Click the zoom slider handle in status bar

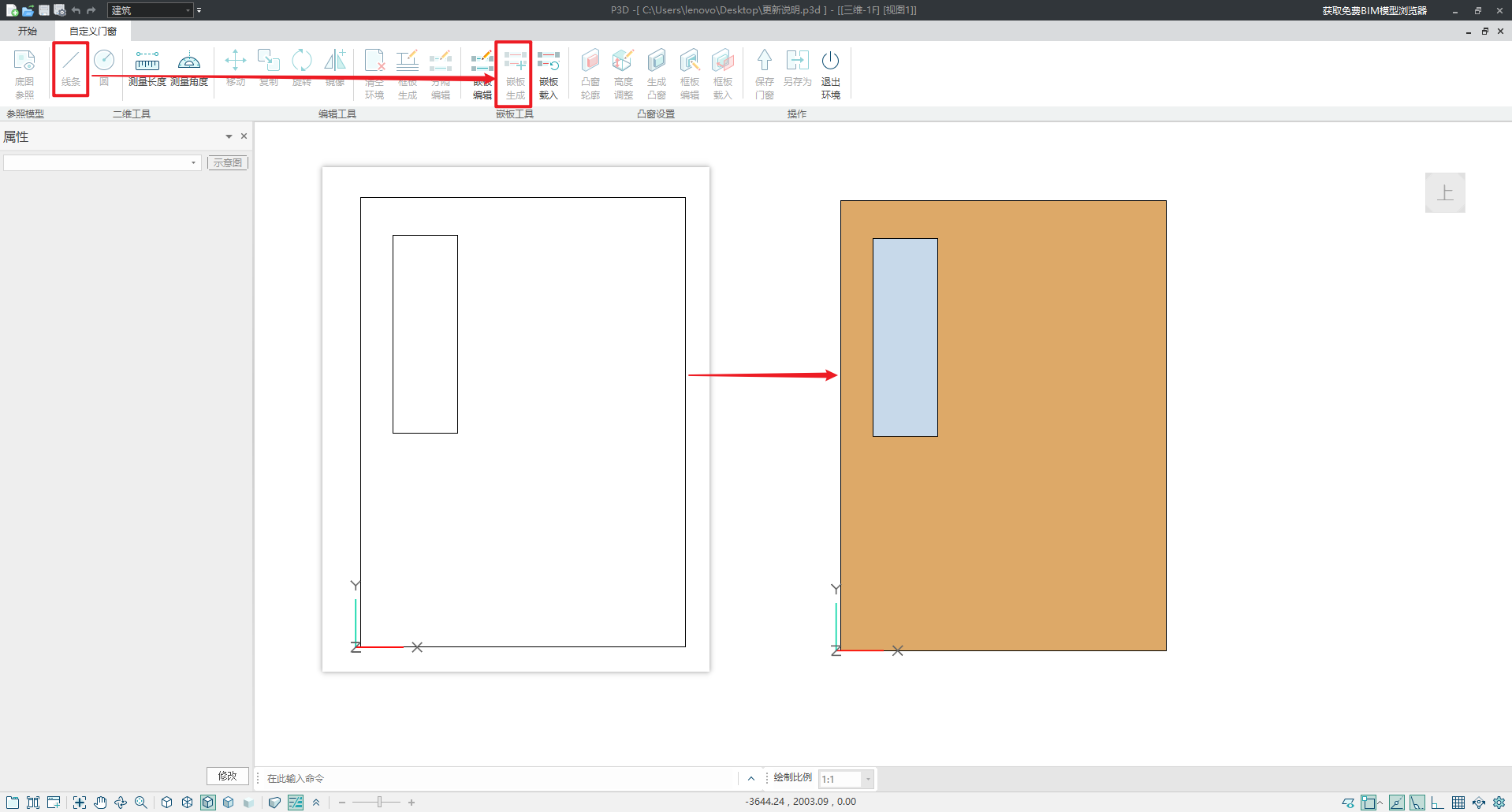pos(379,803)
